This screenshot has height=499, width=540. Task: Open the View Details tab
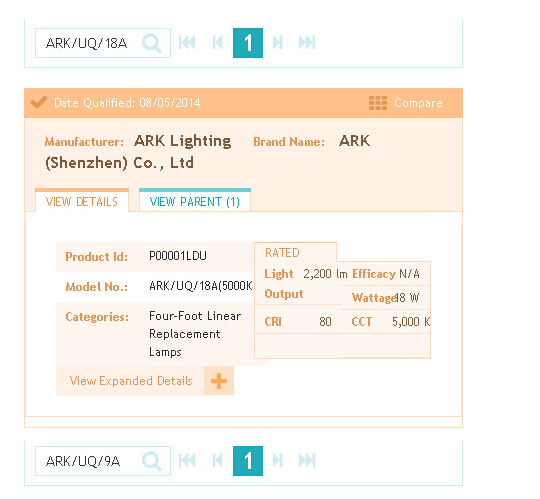point(82,201)
